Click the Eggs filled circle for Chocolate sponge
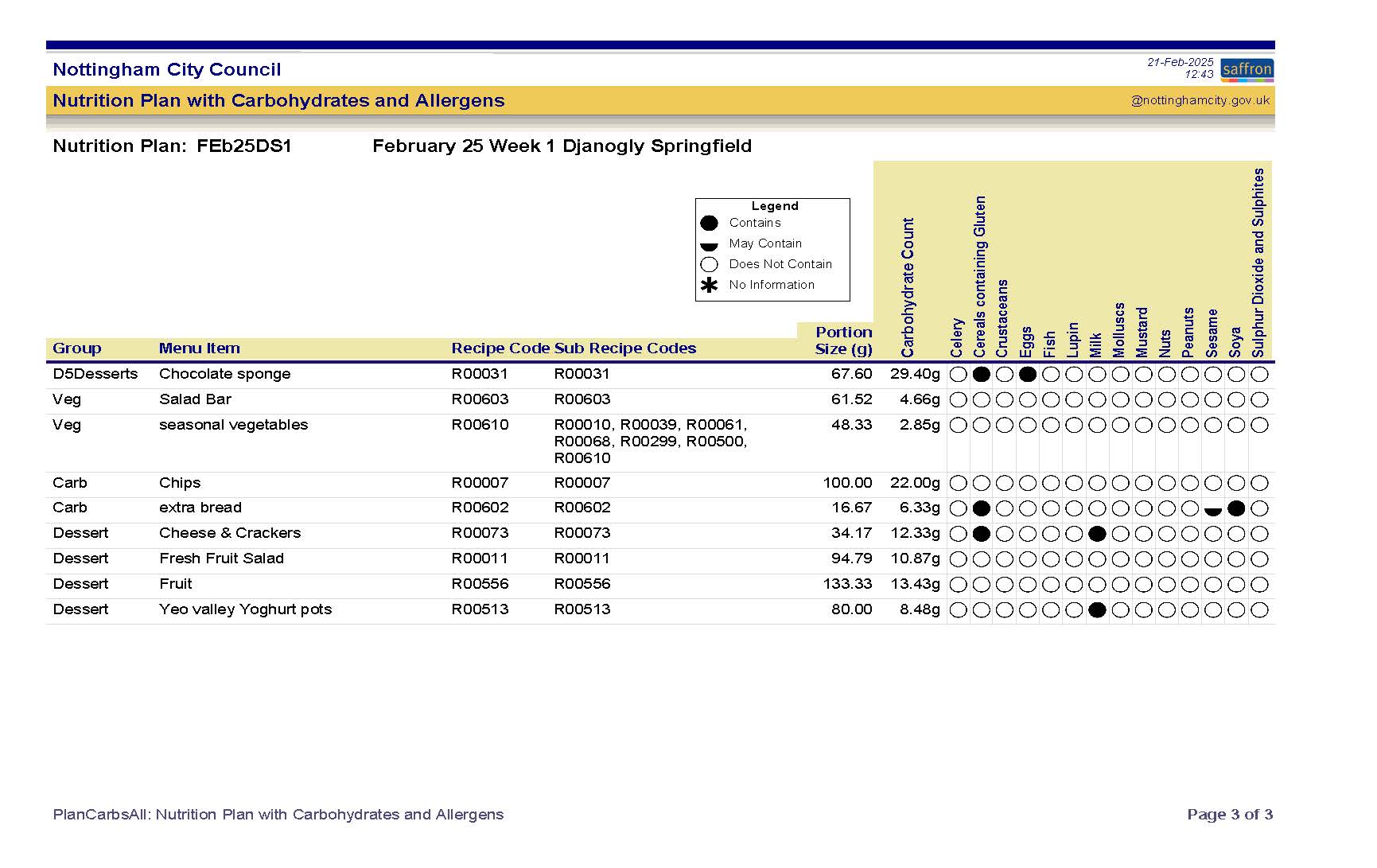Screen dimensions: 1377x868 pyautogui.click(x=1028, y=374)
